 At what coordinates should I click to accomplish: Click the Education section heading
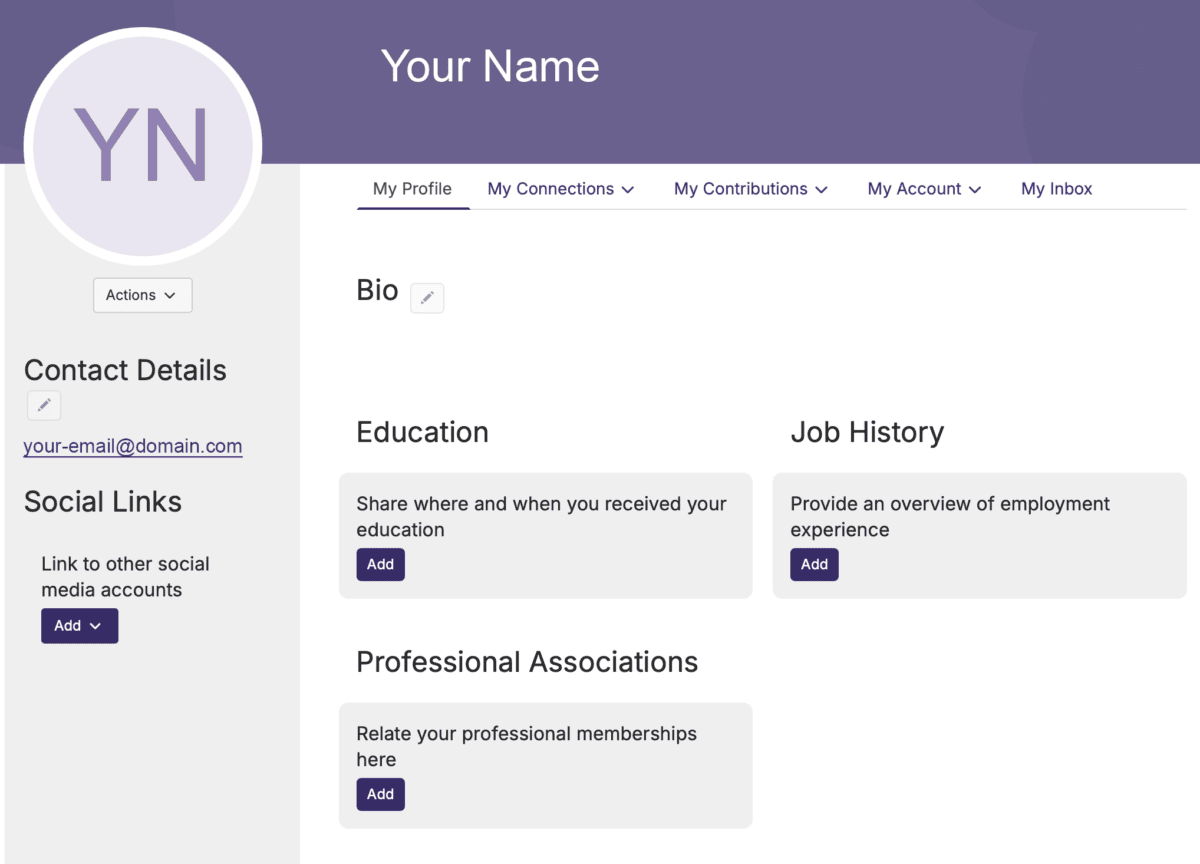pos(423,432)
